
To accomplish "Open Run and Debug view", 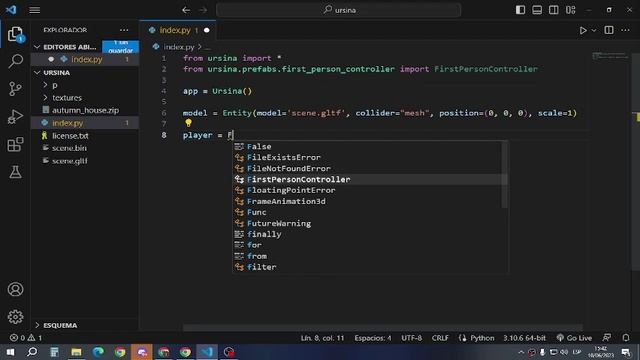I will [16, 117].
